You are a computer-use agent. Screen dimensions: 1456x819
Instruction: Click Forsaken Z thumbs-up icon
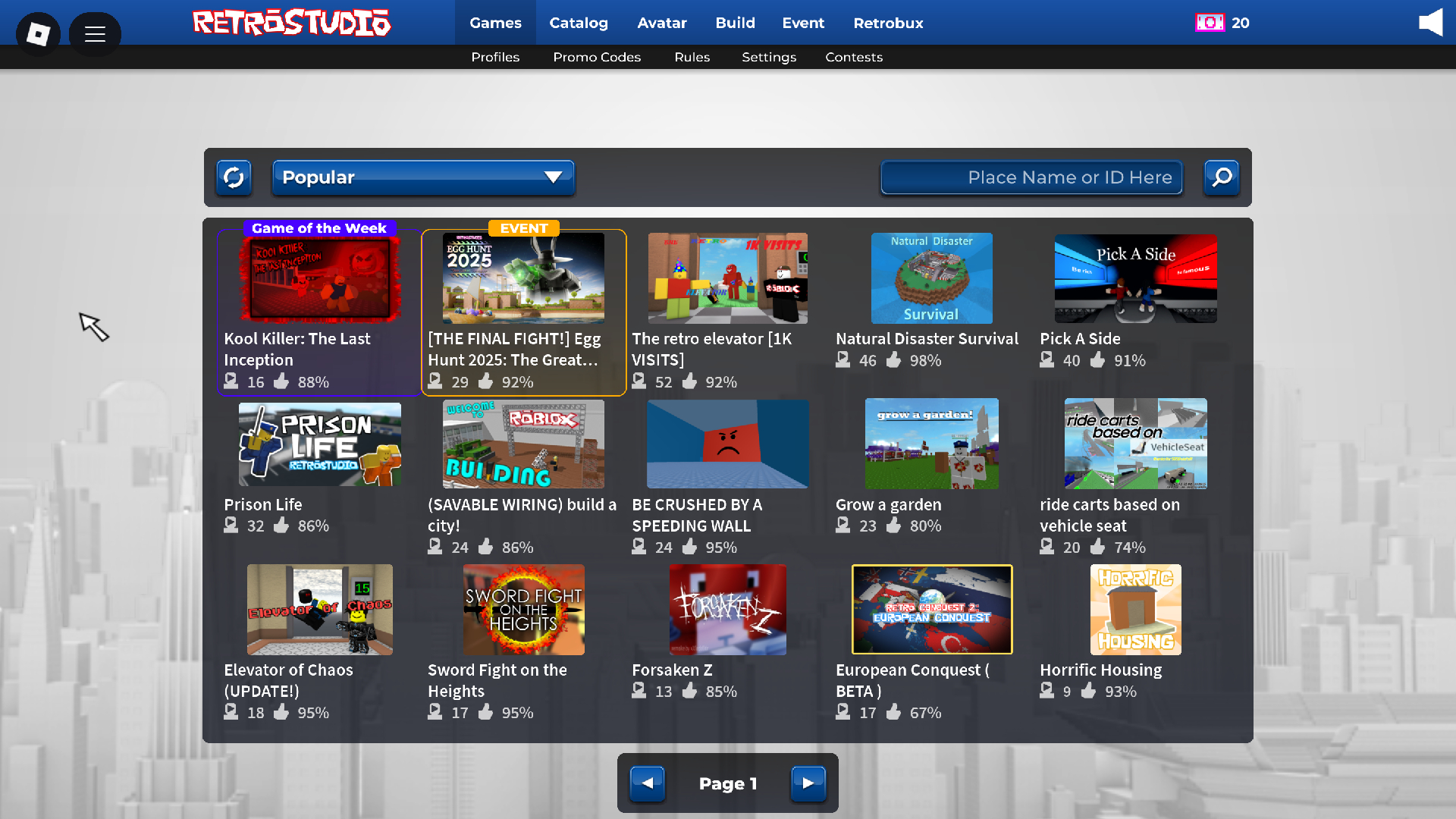click(690, 690)
